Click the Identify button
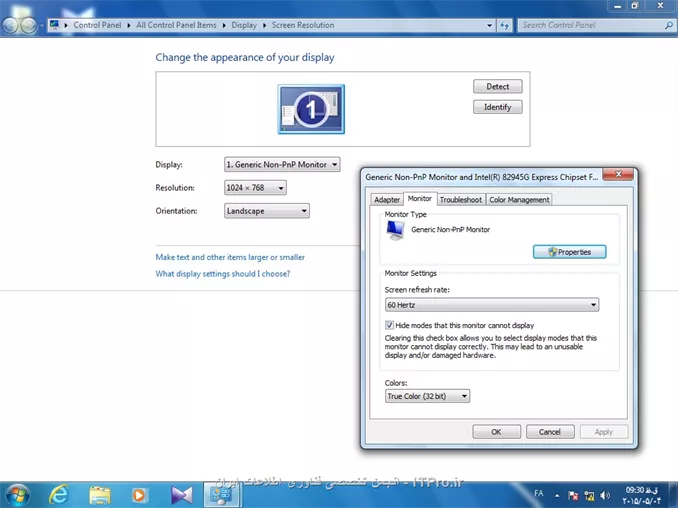The image size is (678, 508). click(x=498, y=107)
